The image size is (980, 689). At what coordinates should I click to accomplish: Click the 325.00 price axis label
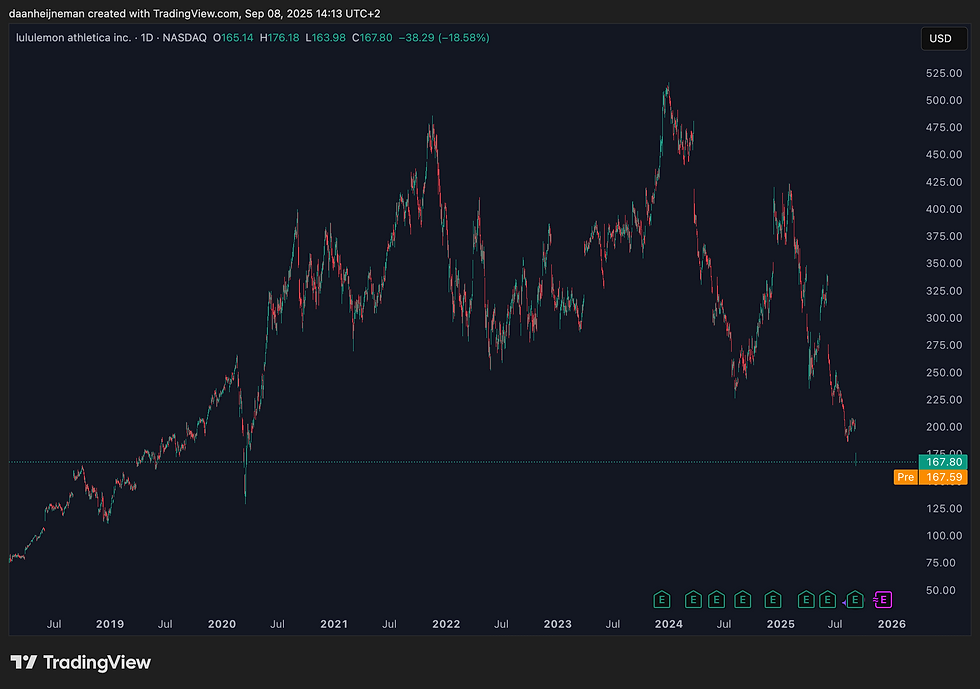[x=944, y=291]
